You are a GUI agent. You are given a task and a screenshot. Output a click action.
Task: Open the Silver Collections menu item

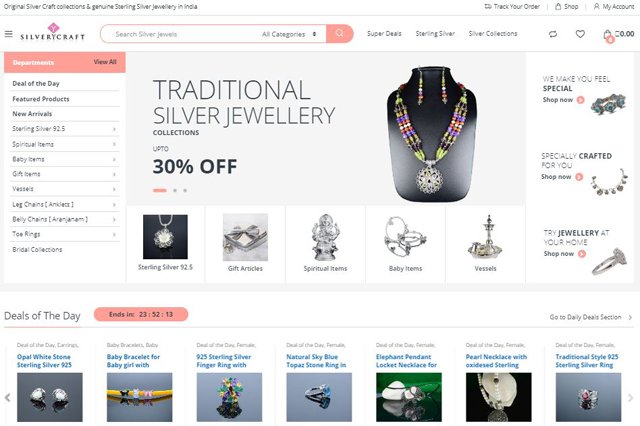coord(493,33)
